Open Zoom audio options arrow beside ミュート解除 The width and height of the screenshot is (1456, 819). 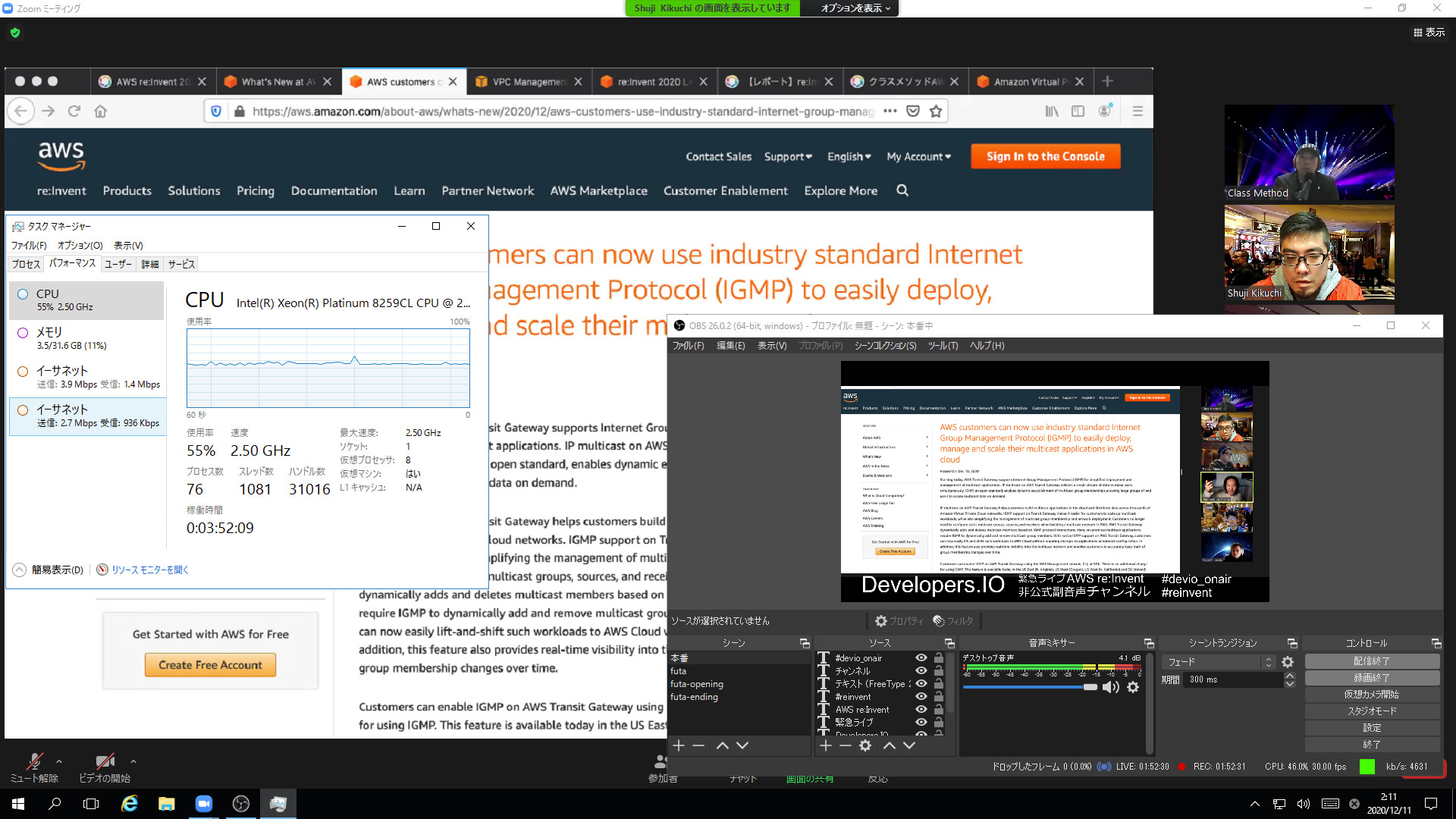point(59,761)
